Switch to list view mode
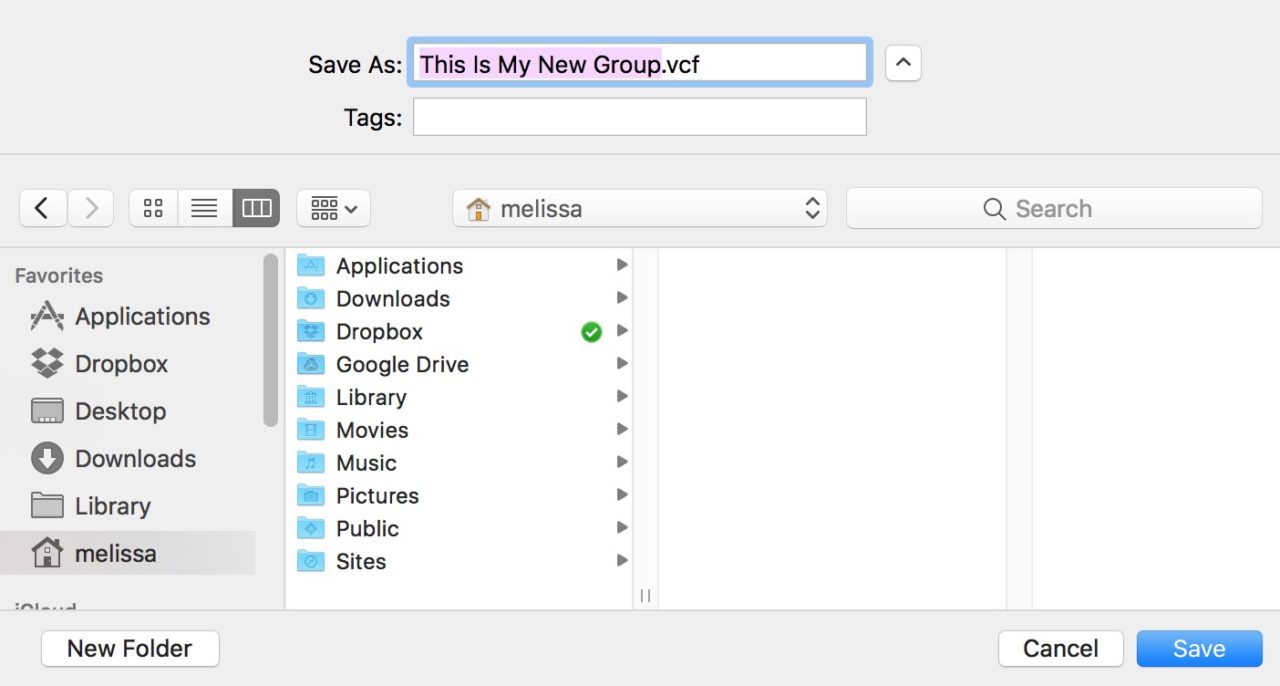The height and width of the screenshot is (686, 1280). tap(204, 208)
